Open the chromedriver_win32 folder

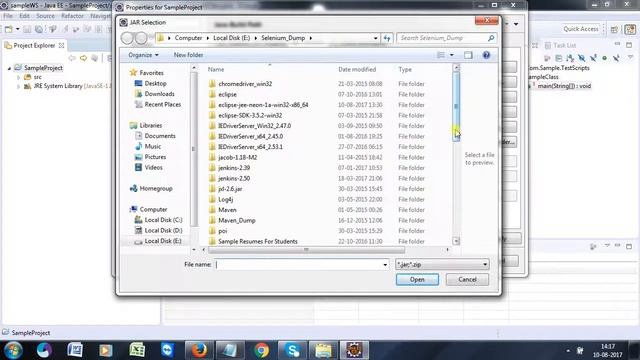pyautogui.click(x=245, y=84)
